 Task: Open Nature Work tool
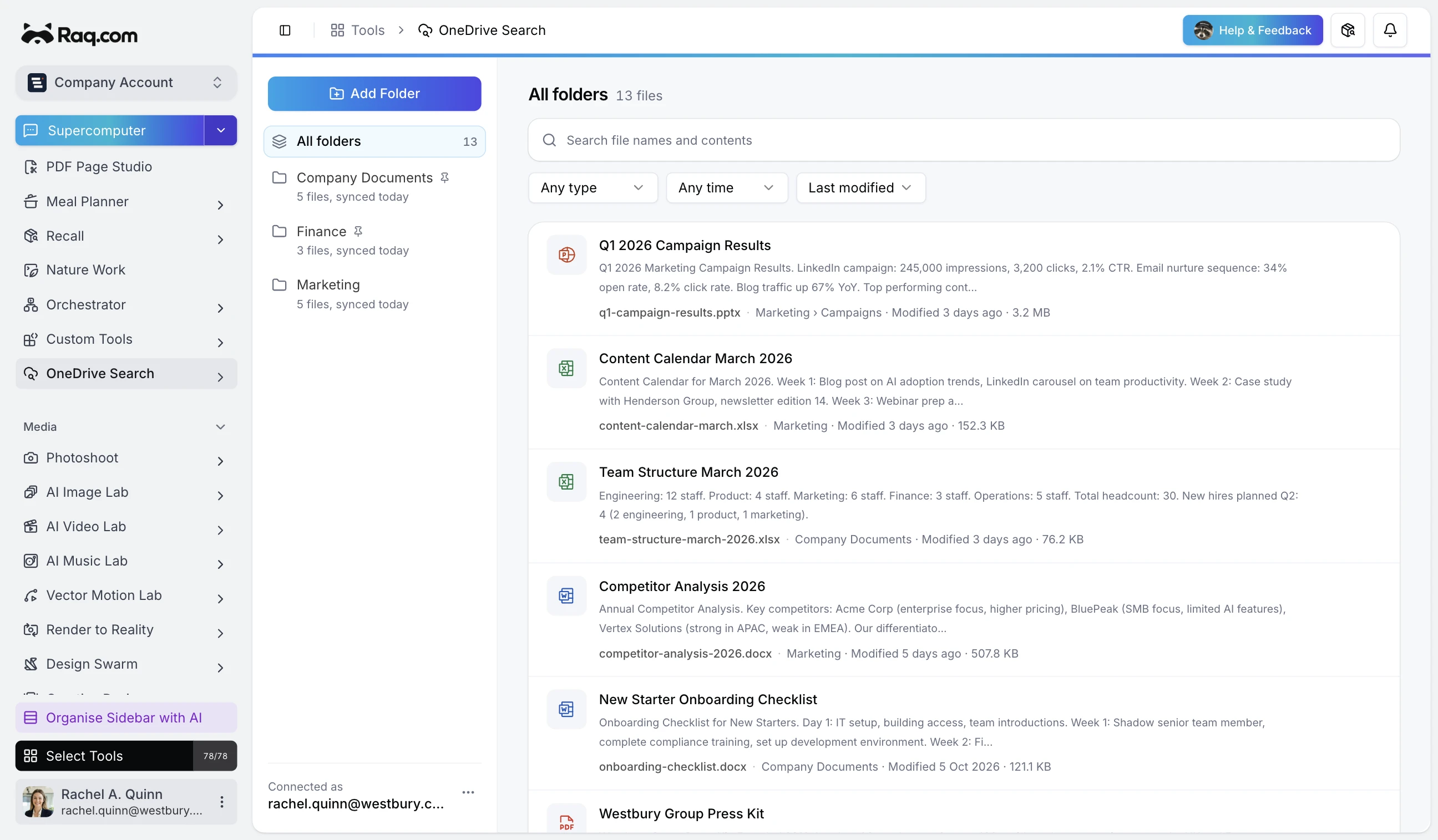(x=126, y=269)
